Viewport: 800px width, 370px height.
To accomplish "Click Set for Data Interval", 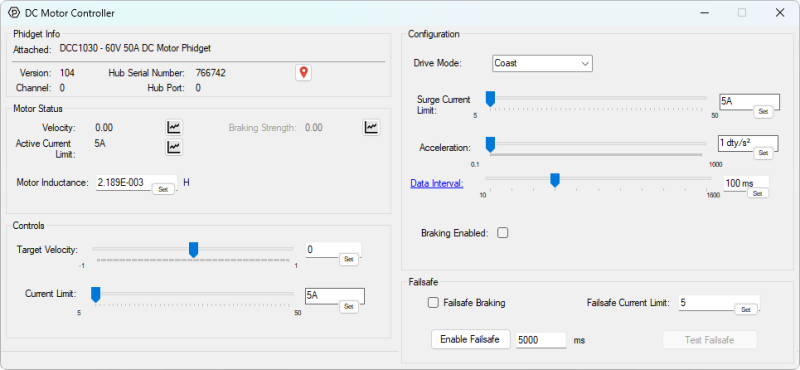I will [x=758, y=193].
